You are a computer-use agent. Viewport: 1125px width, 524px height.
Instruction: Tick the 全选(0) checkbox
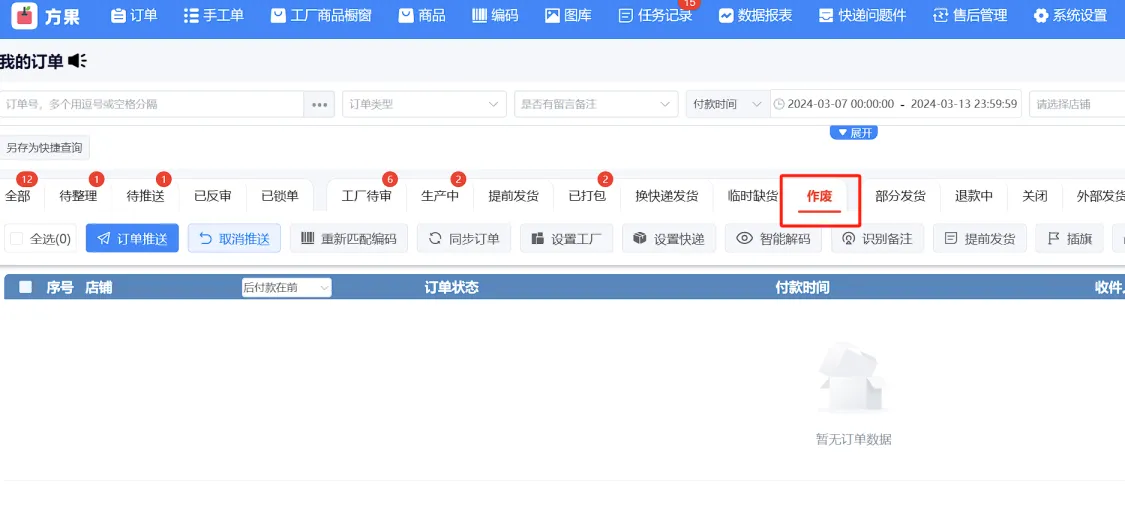pos(17,239)
